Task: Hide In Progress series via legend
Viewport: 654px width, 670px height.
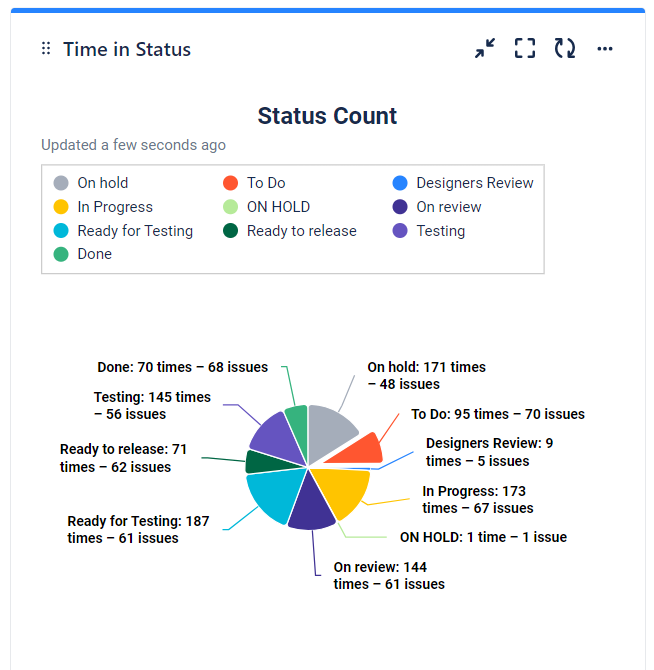Action: tap(103, 207)
